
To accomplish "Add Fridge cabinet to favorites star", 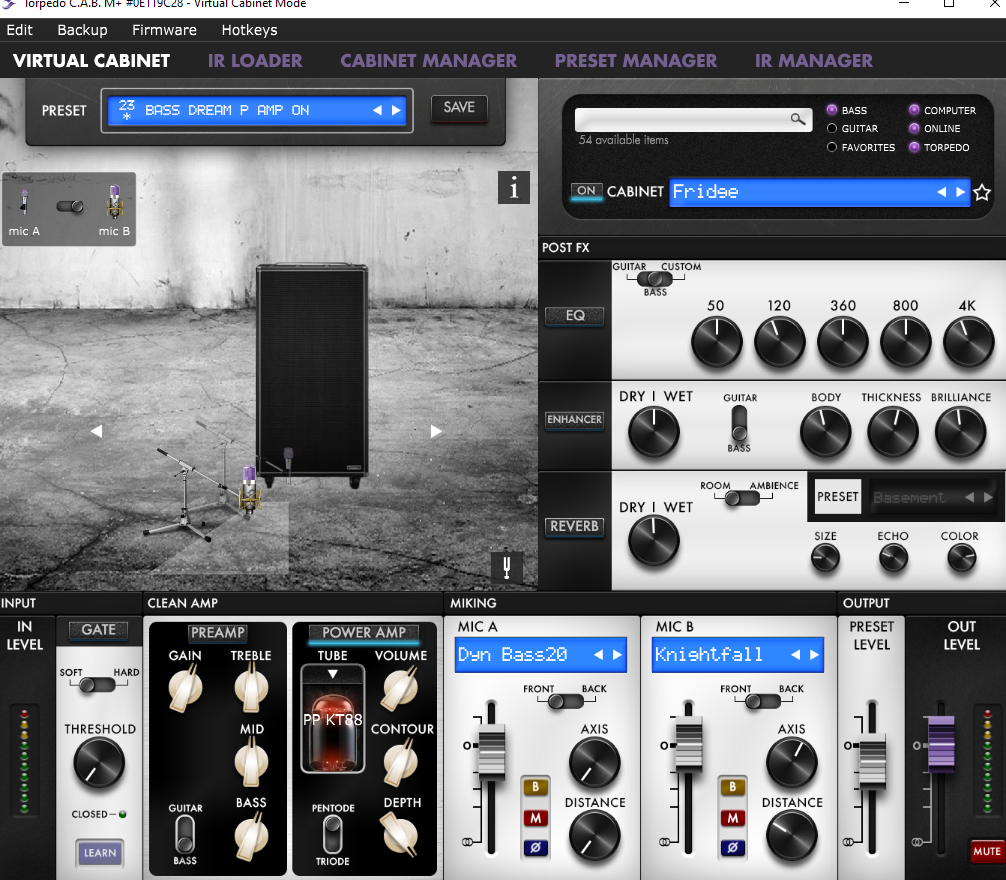I will pos(982,192).
